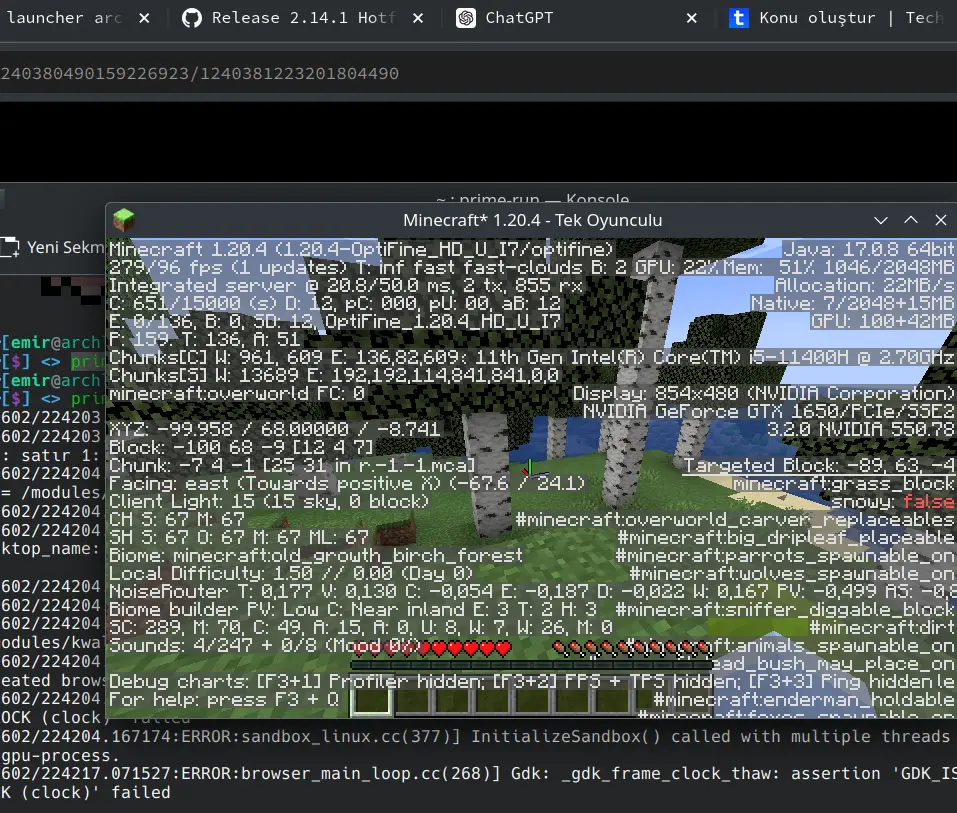Click the GitHub favicon on the Release tab
This screenshot has height=813, width=957.
pos(192,18)
